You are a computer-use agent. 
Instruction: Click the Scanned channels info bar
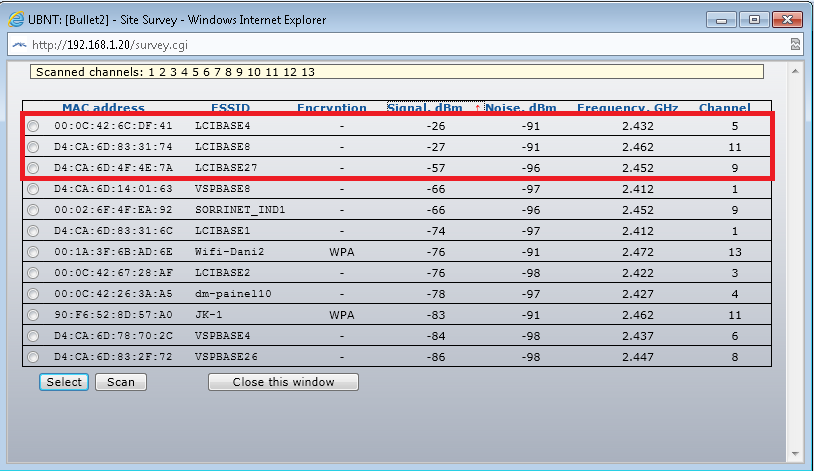(x=397, y=72)
